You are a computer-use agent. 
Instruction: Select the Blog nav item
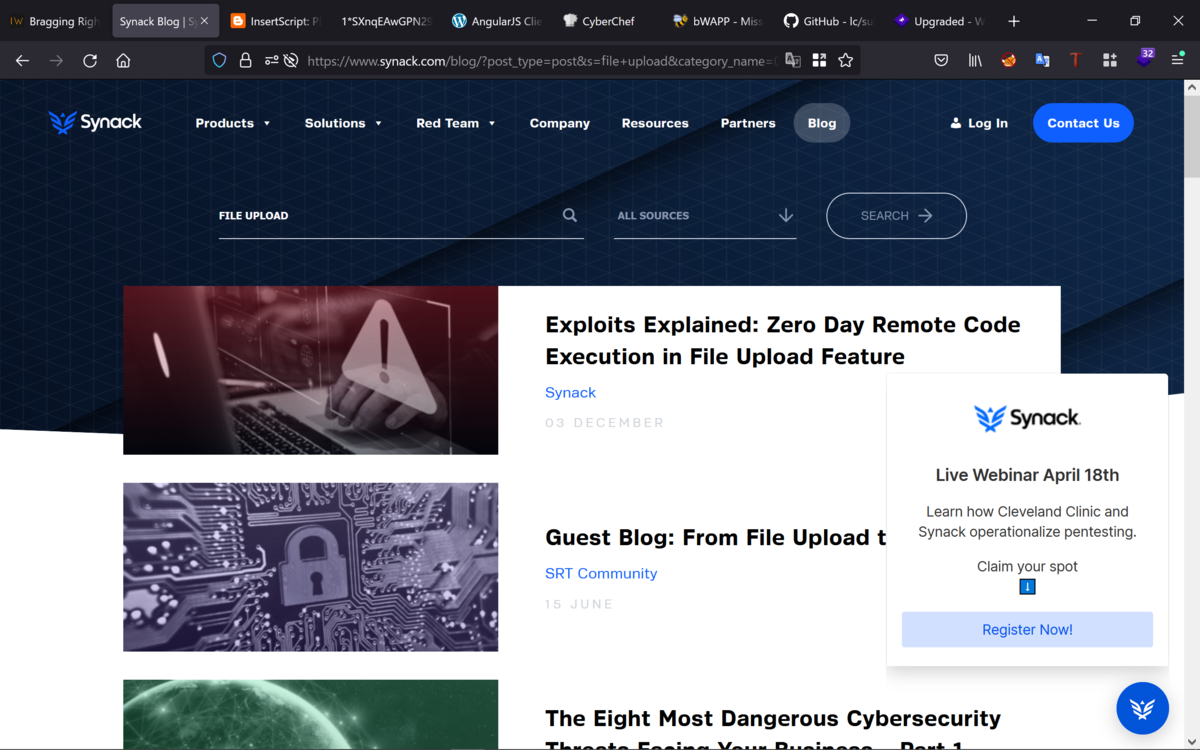pos(822,123)
